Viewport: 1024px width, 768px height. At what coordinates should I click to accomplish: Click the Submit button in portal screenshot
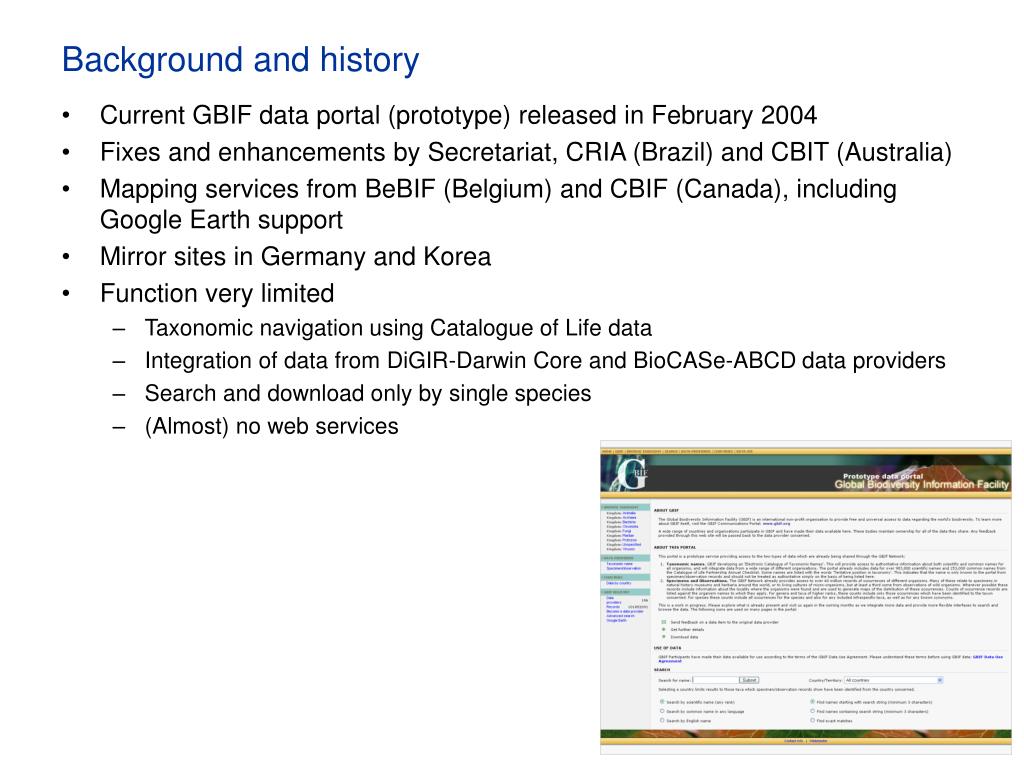[749, 680]
